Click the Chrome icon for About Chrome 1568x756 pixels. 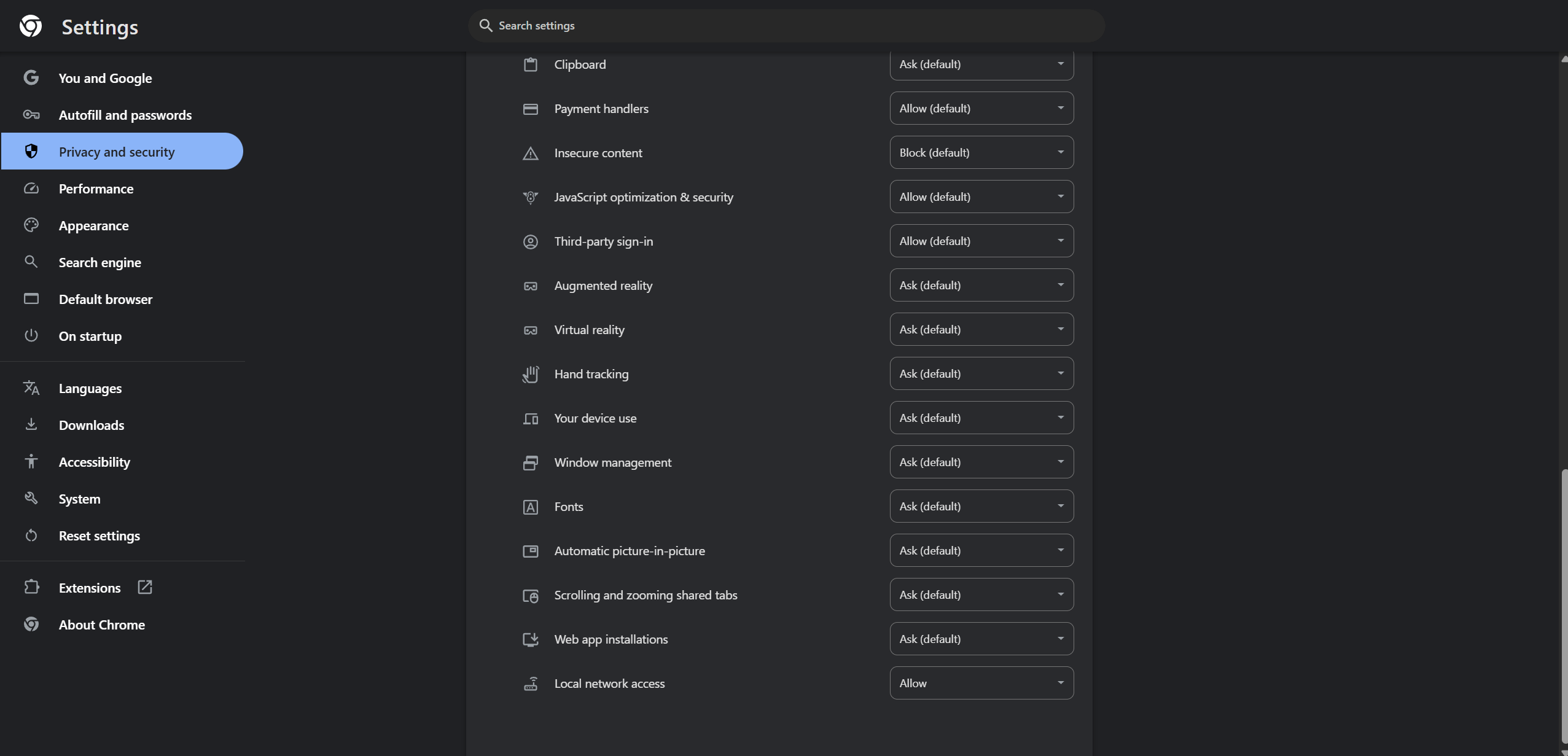(x=31, y=624)
